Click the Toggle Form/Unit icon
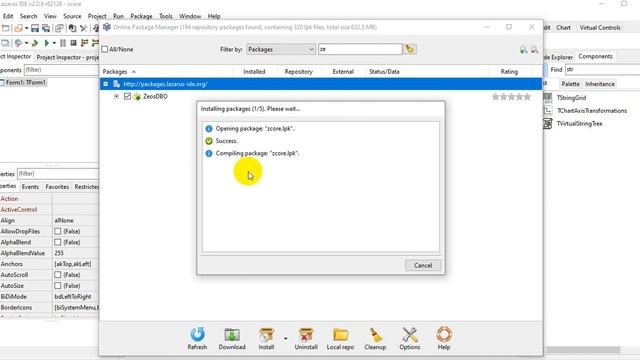Viewport: 640px width, 360px height. (60, 28)
